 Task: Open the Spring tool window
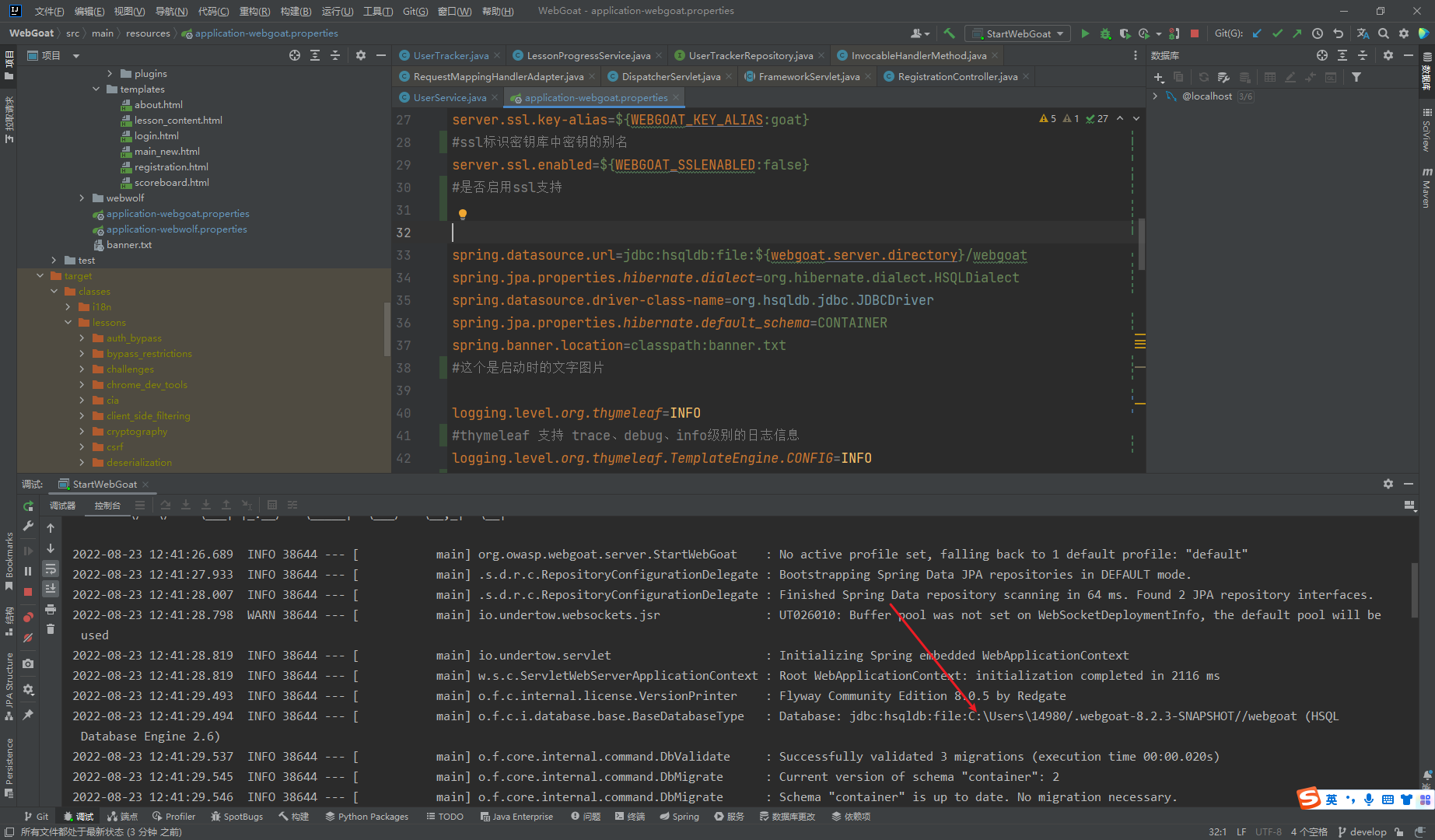point(679,817)
